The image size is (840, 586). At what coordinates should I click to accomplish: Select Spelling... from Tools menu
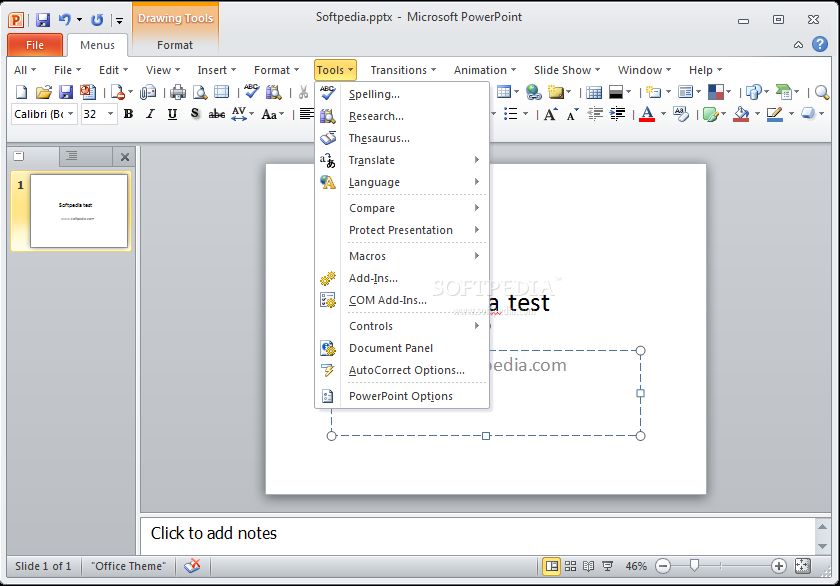tap(402, 94)
